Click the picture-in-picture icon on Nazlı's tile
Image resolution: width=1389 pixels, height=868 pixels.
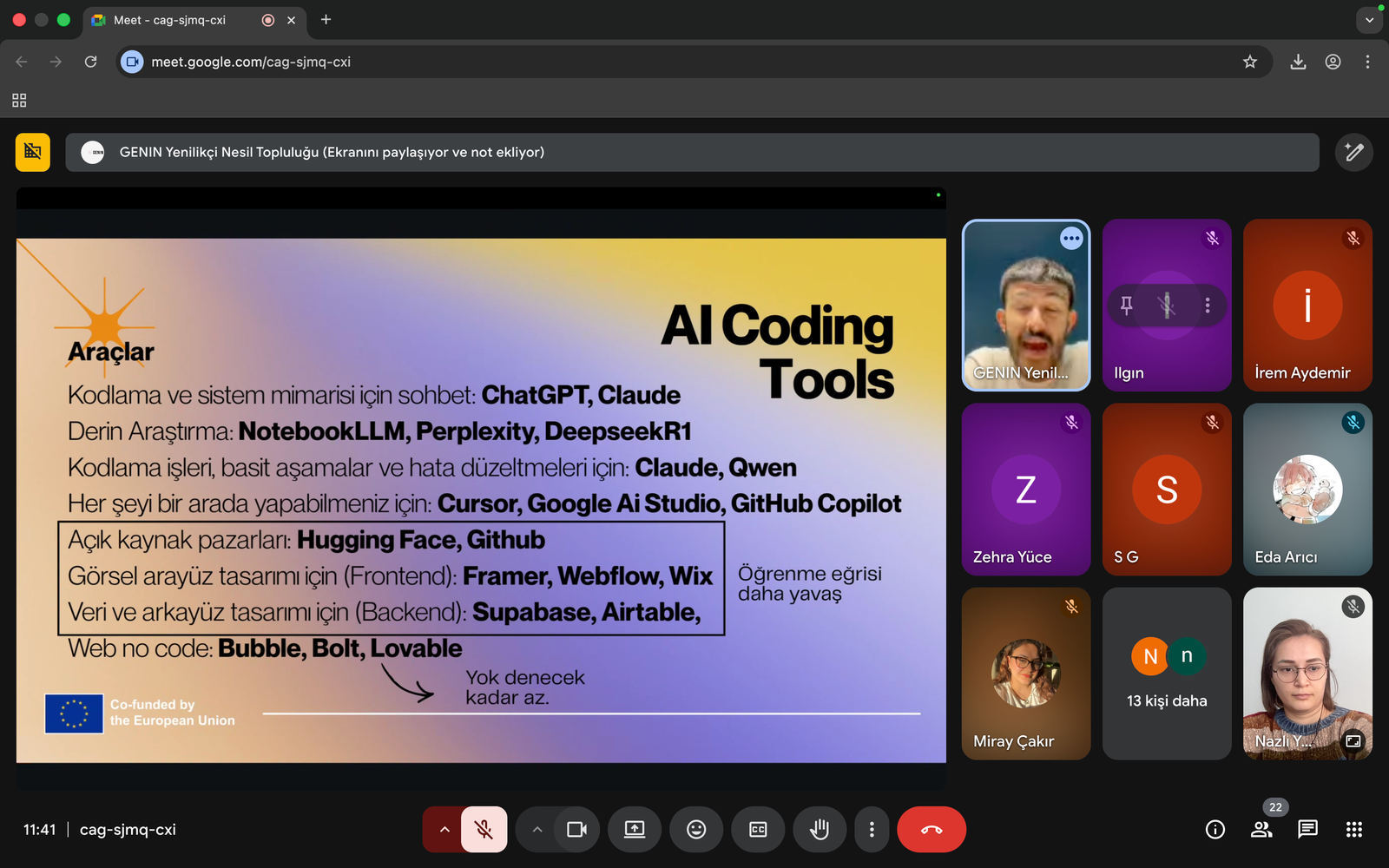click(x=1353, y=741)
